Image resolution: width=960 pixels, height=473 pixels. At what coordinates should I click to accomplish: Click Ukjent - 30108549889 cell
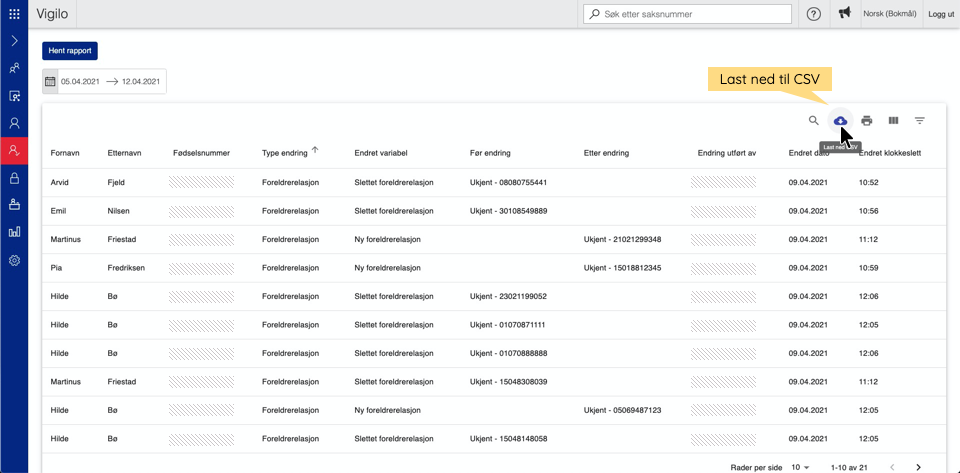point(508,211)
